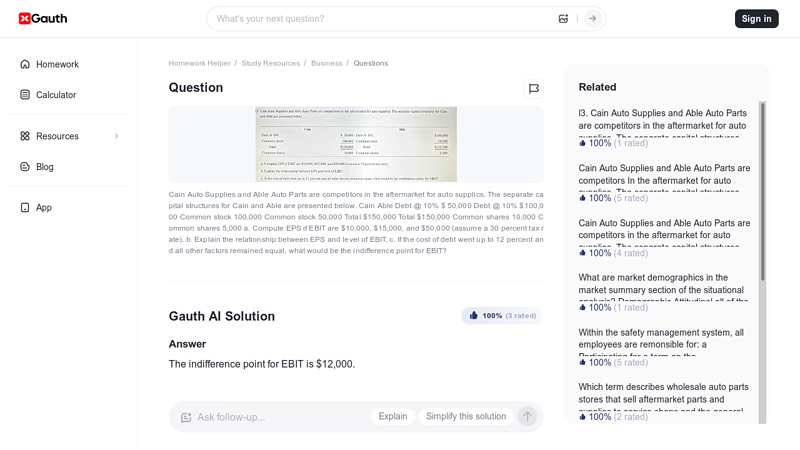
Task: Open the question image thumbnail
Action: [356, 144]
